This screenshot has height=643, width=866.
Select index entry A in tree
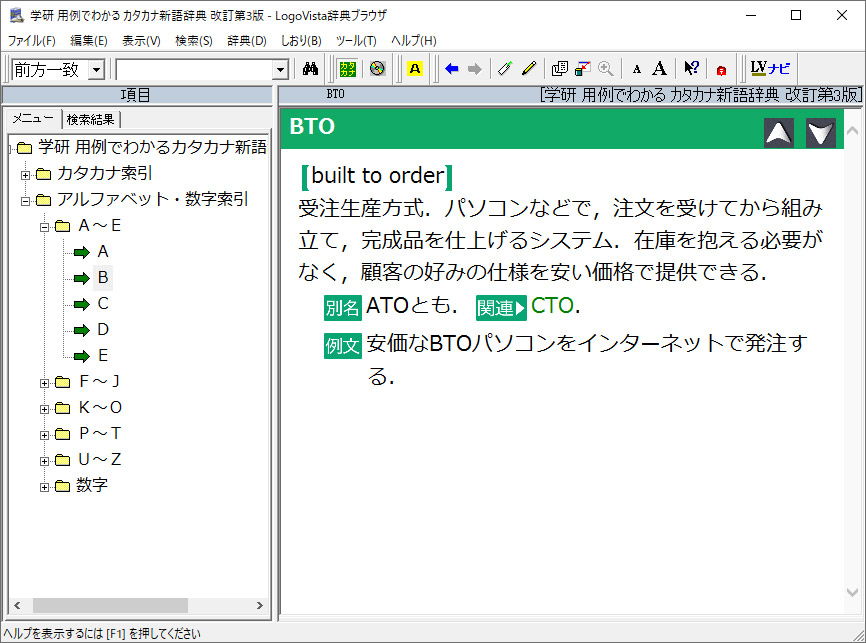(103, 252)
